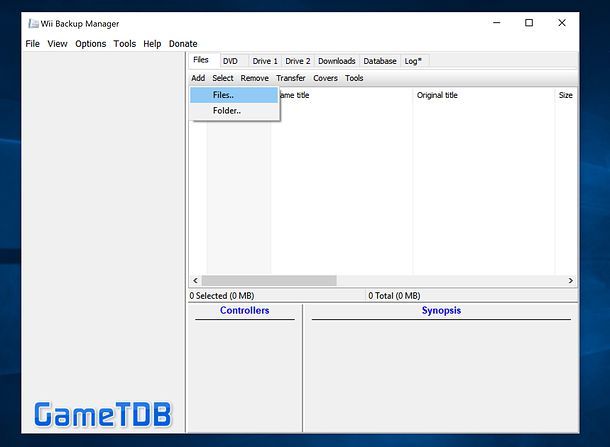
Task: Click the horizontal scrollbar right arrow
Action: coord(570,280)
